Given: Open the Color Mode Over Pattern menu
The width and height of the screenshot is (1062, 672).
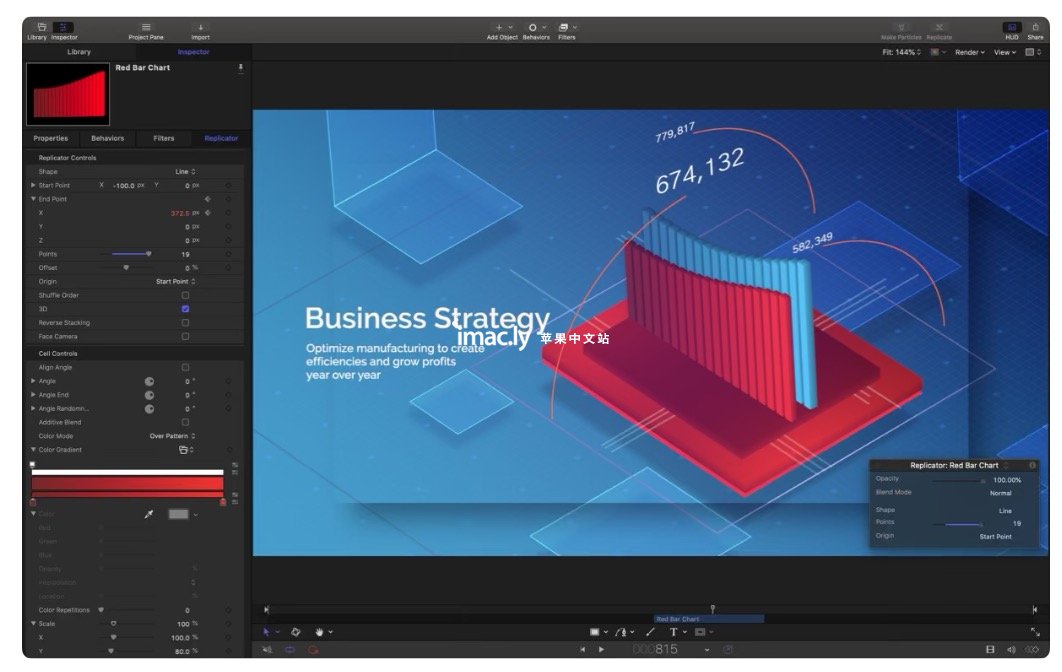Looking at the screenshot, I should point(172,436).
